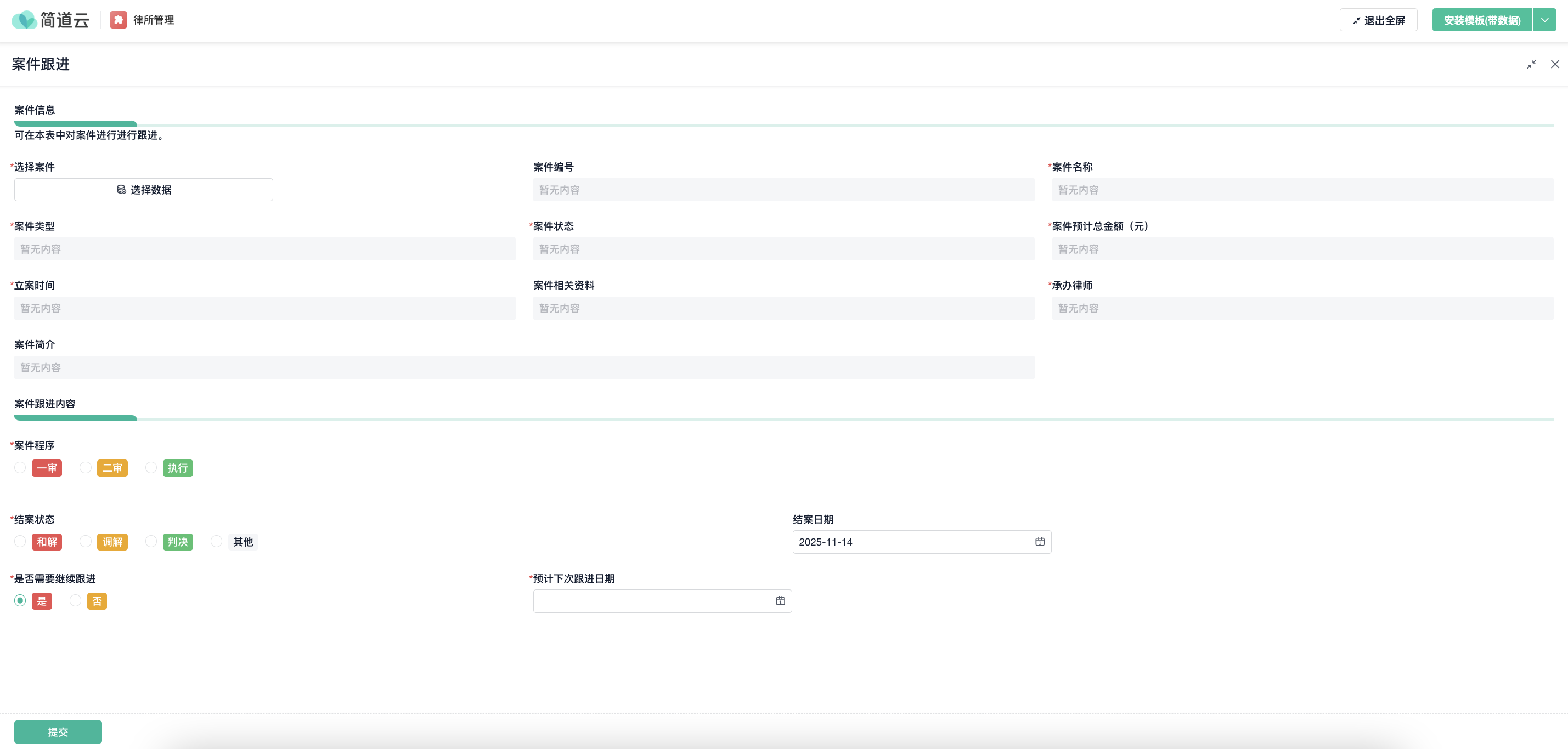
Task: Click the 案件跟进内容 section header
Action: click(x=45, y=404)
